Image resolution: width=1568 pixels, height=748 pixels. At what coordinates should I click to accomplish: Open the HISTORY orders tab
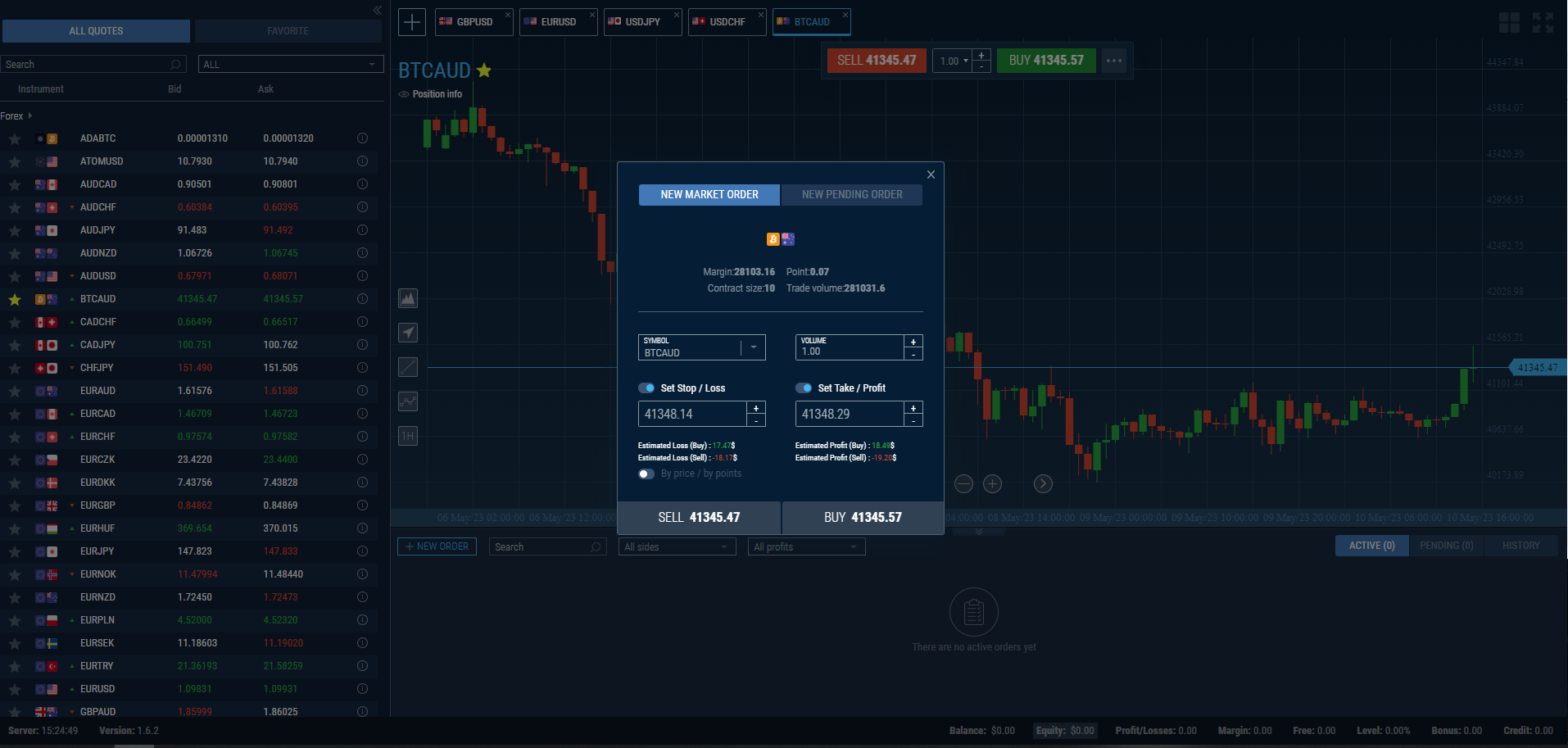click(x=1520, y=546)
